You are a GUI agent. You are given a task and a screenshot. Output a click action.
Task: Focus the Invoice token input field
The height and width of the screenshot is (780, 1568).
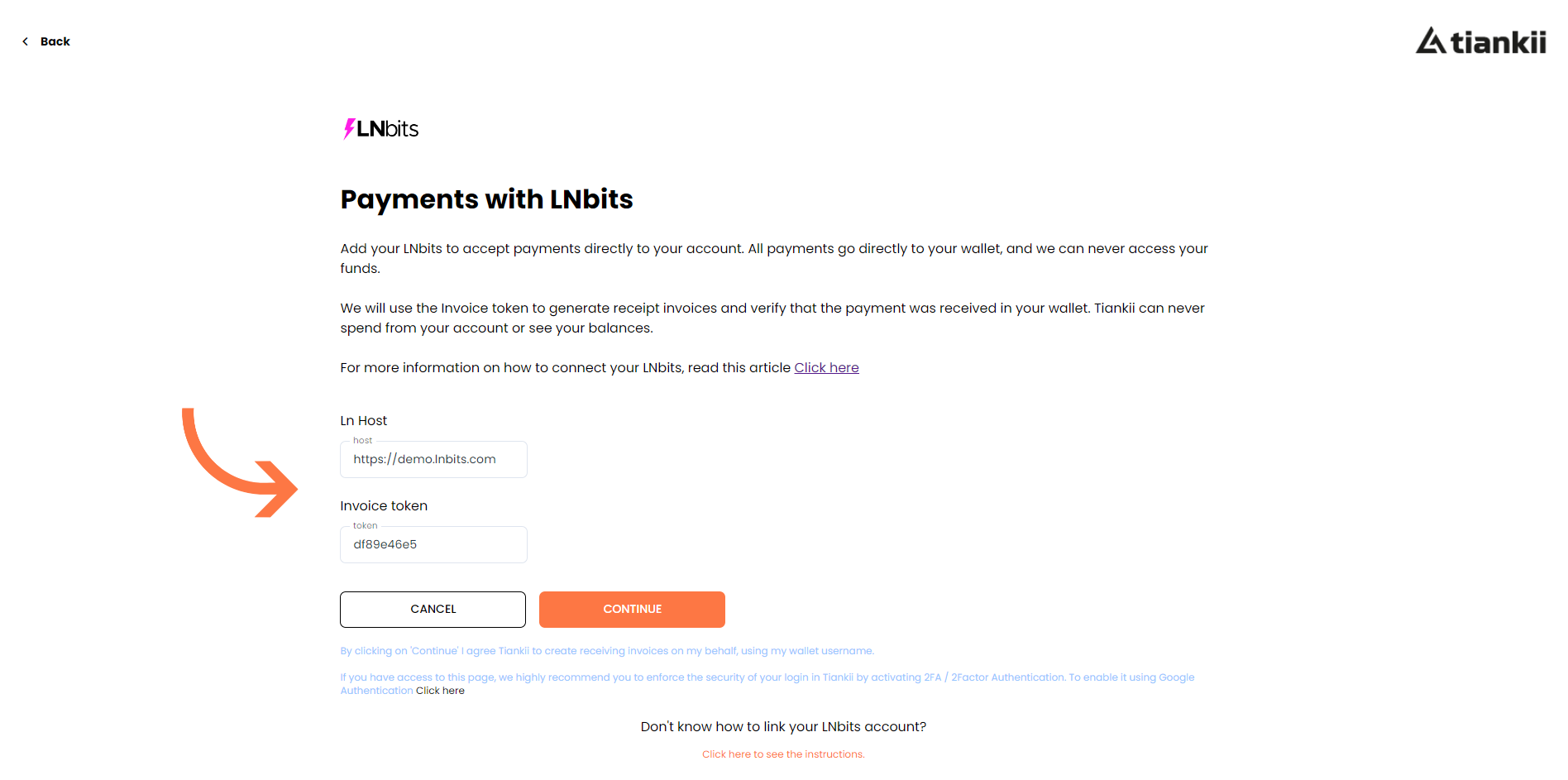click(x=433, y=544)
